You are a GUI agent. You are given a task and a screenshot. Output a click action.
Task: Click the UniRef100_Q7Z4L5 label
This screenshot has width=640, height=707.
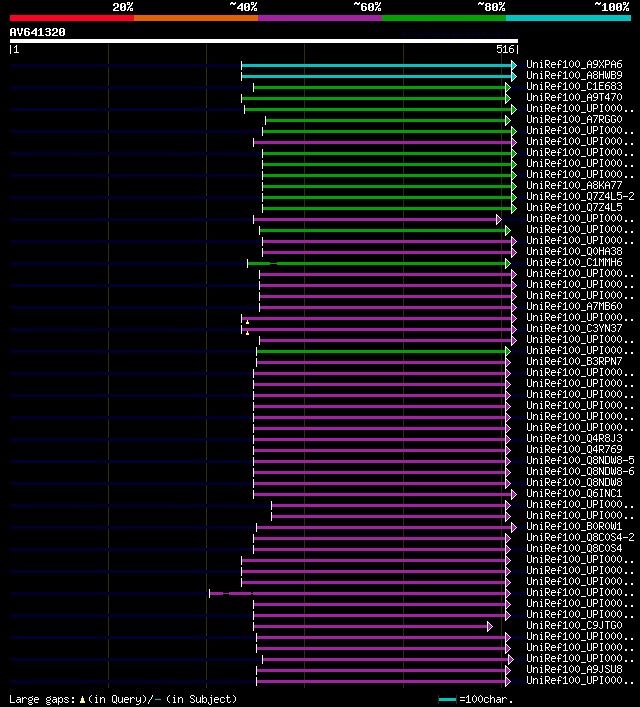coord(574,207)
